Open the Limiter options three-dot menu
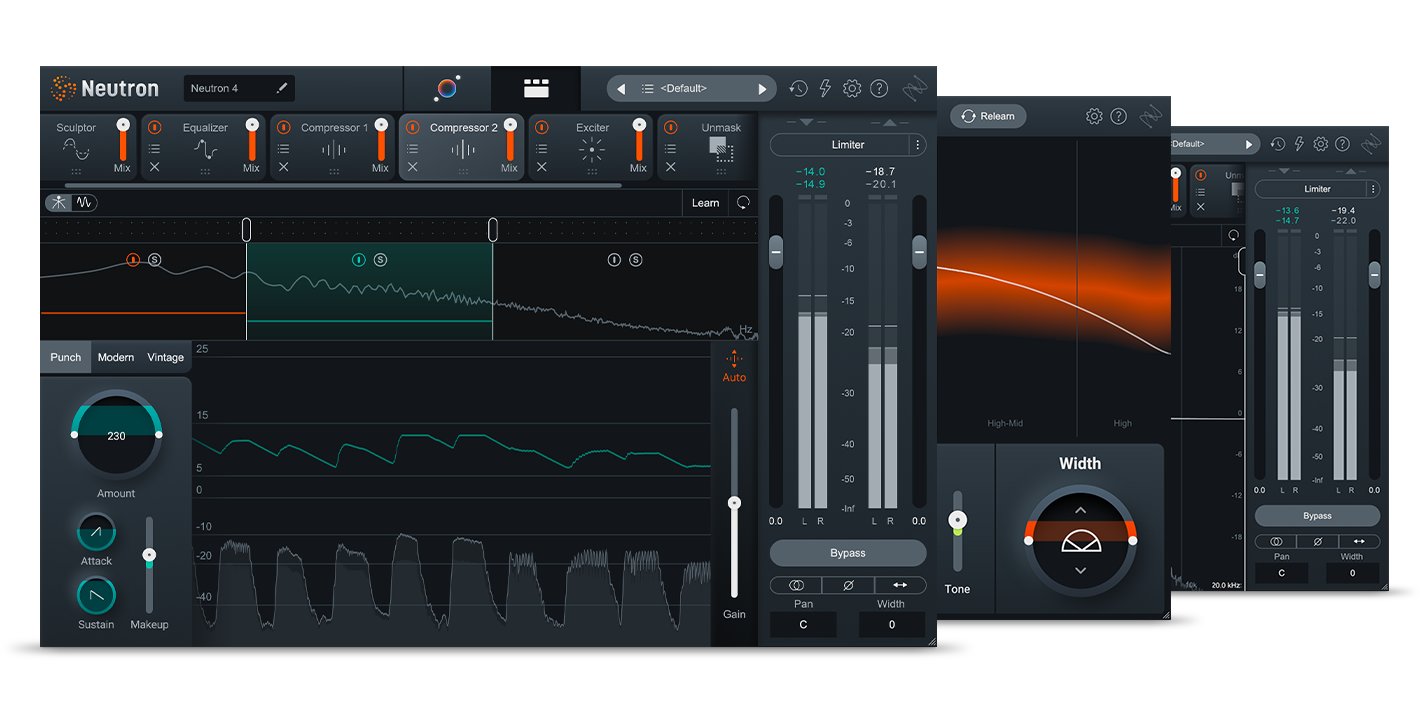 (x=916, y=145)
